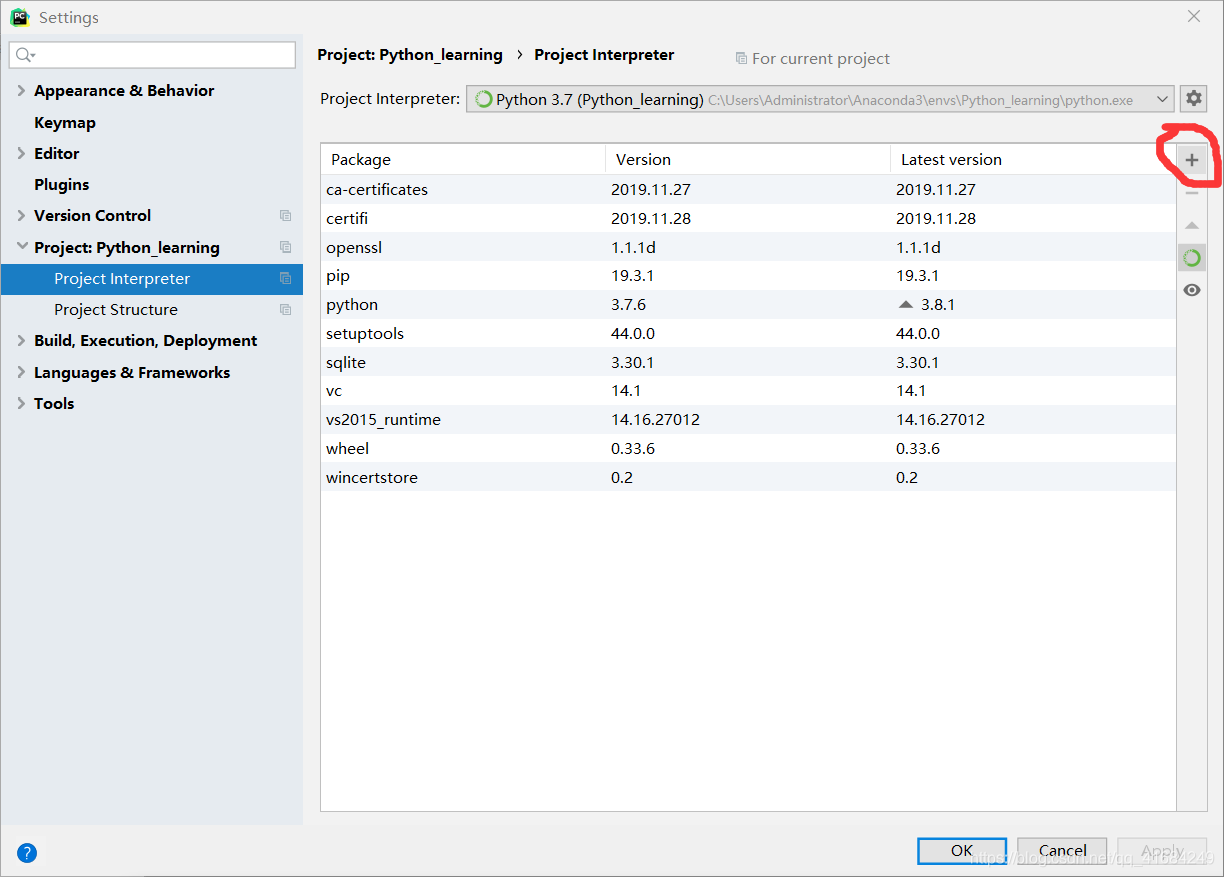The width and height of the screenshot is (1224, 877).
Task: Sort by the Version column header
Action: (748, 160)
